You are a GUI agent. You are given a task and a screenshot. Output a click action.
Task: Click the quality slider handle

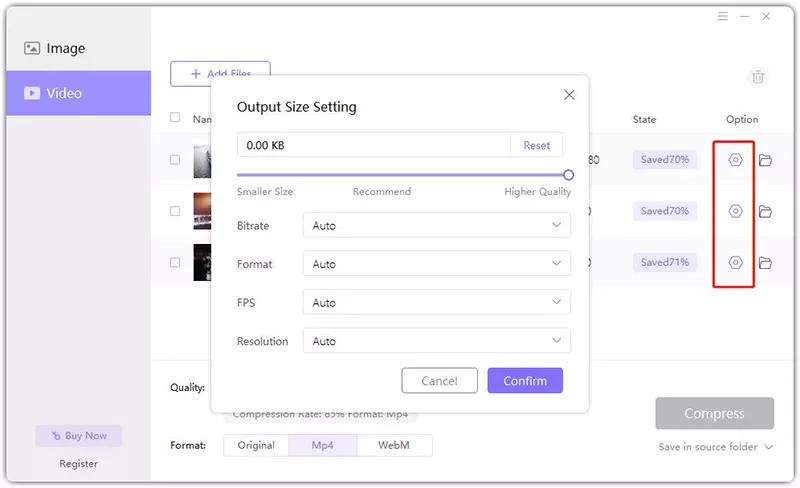568,174
